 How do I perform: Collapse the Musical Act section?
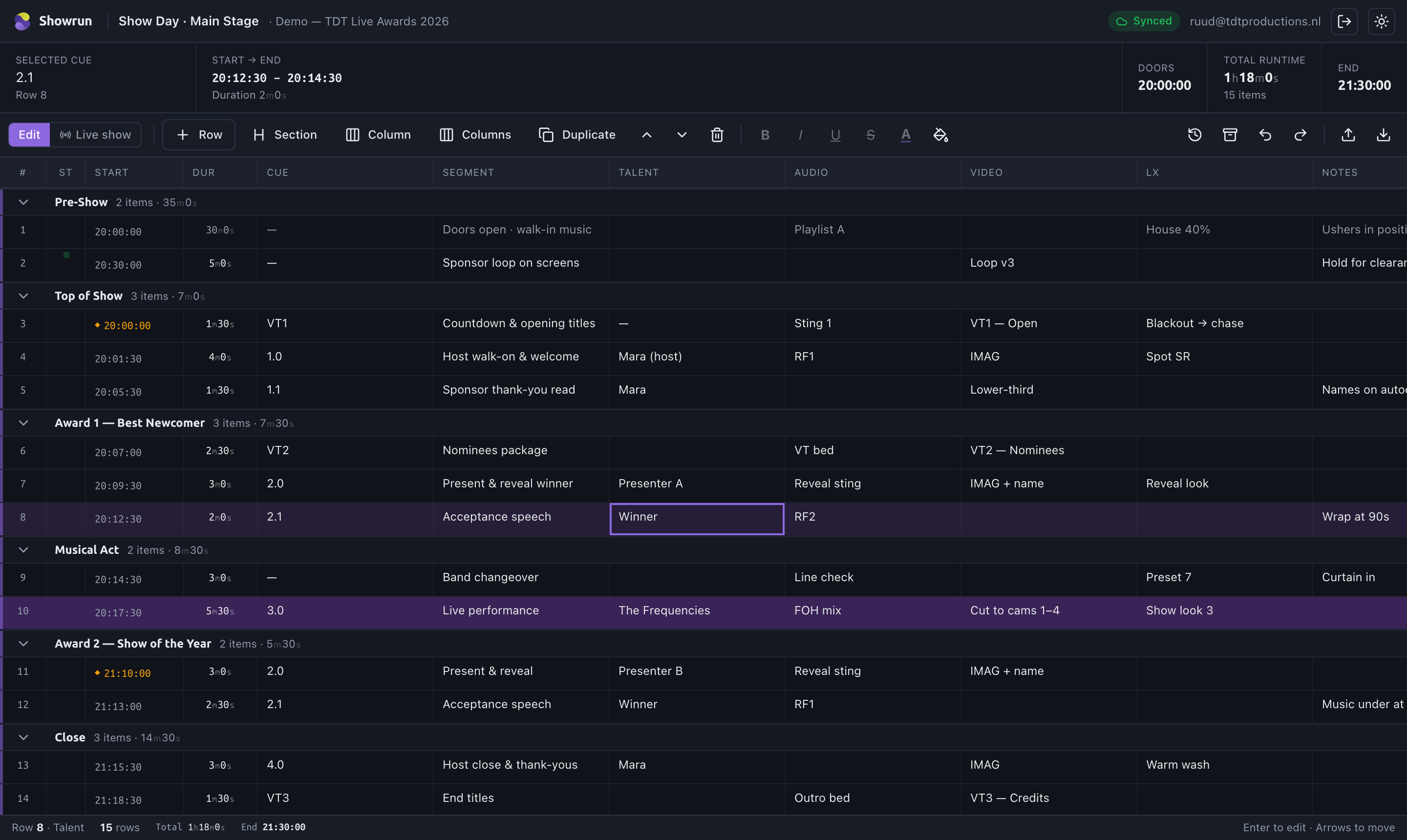23,549
